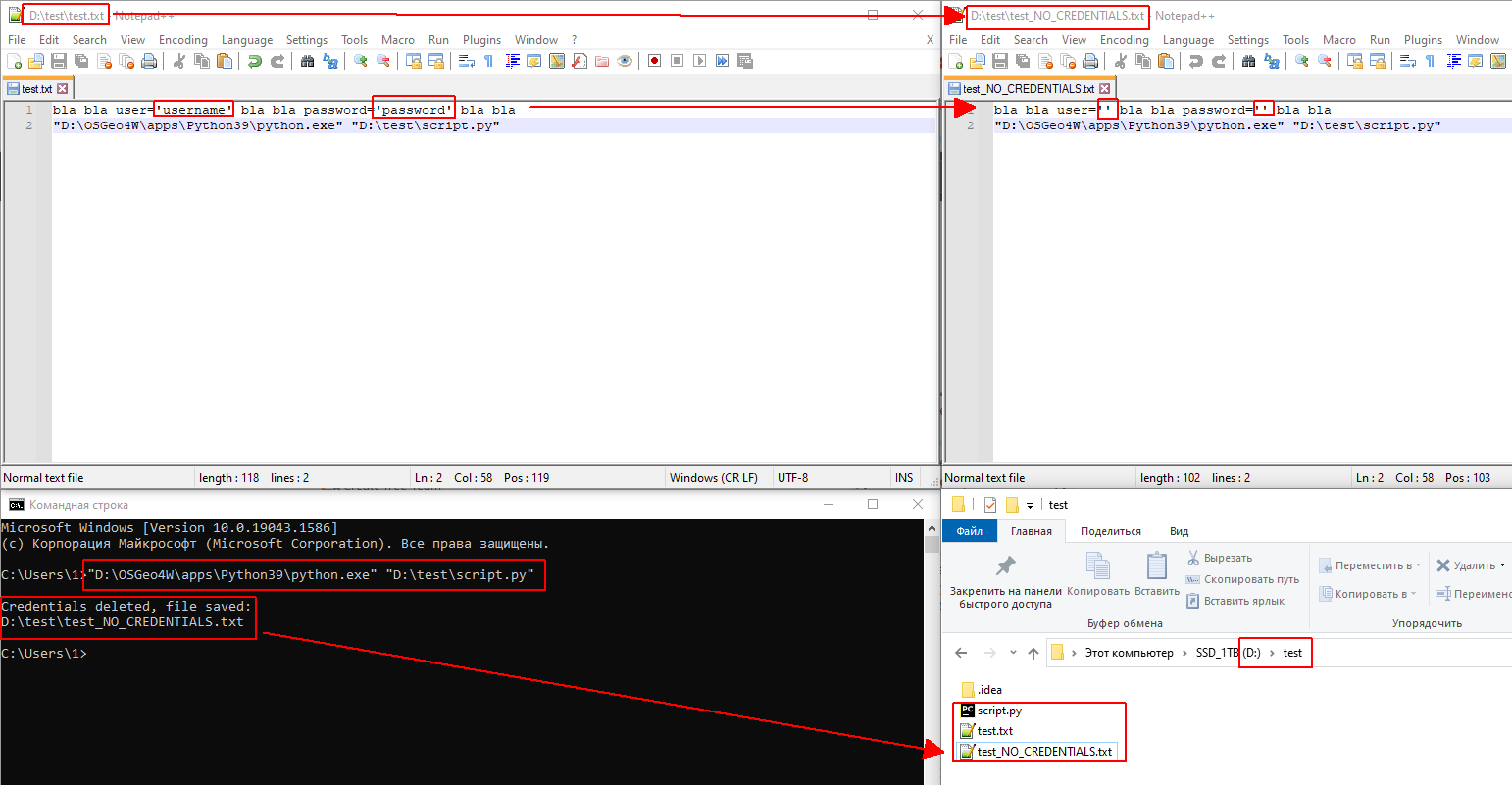Click the Windows (CR LF) status bar field
The height and width of the screenshot is (785, 1512).
coord(714,478)
